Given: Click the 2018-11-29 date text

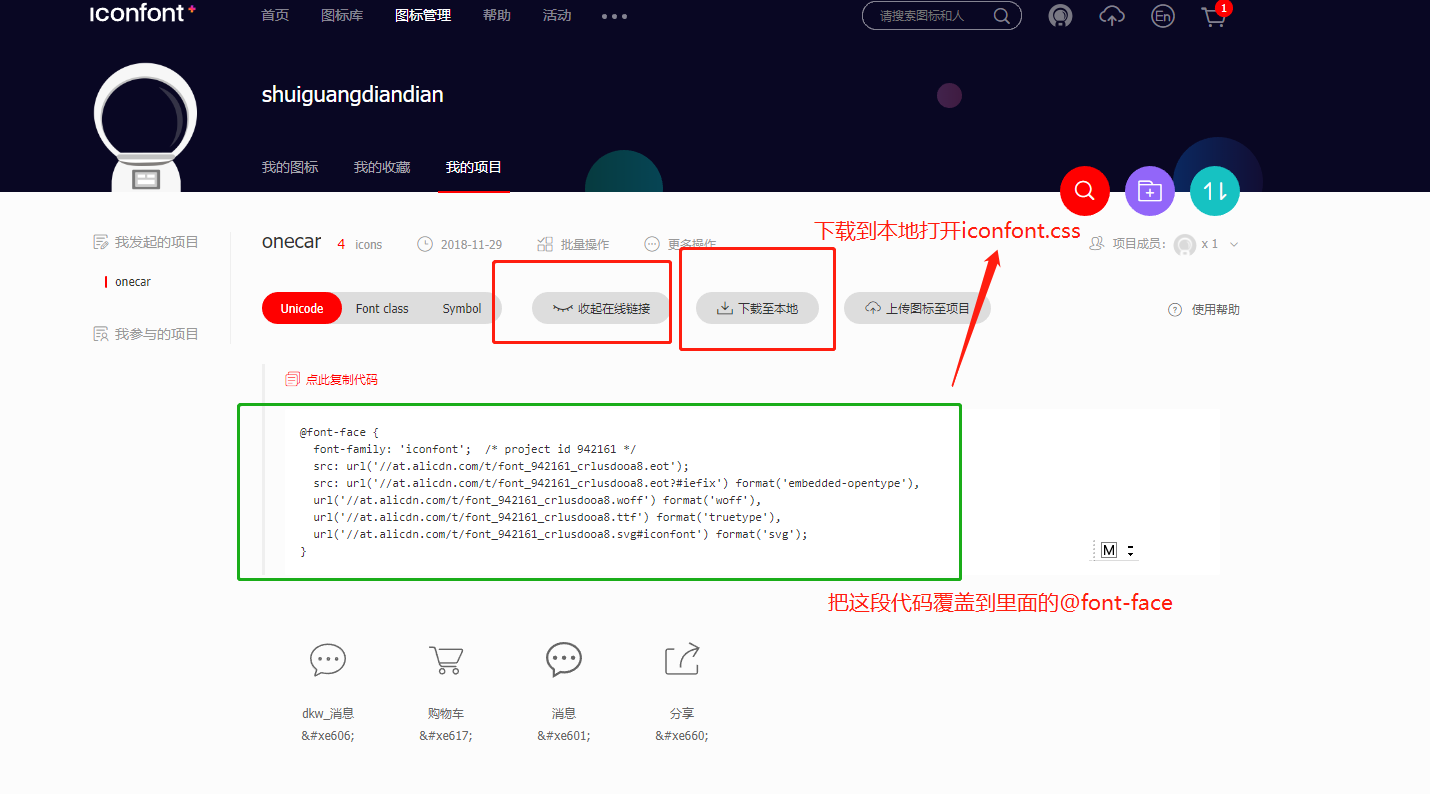Looking at the screenshot, I should pos(471,244).
